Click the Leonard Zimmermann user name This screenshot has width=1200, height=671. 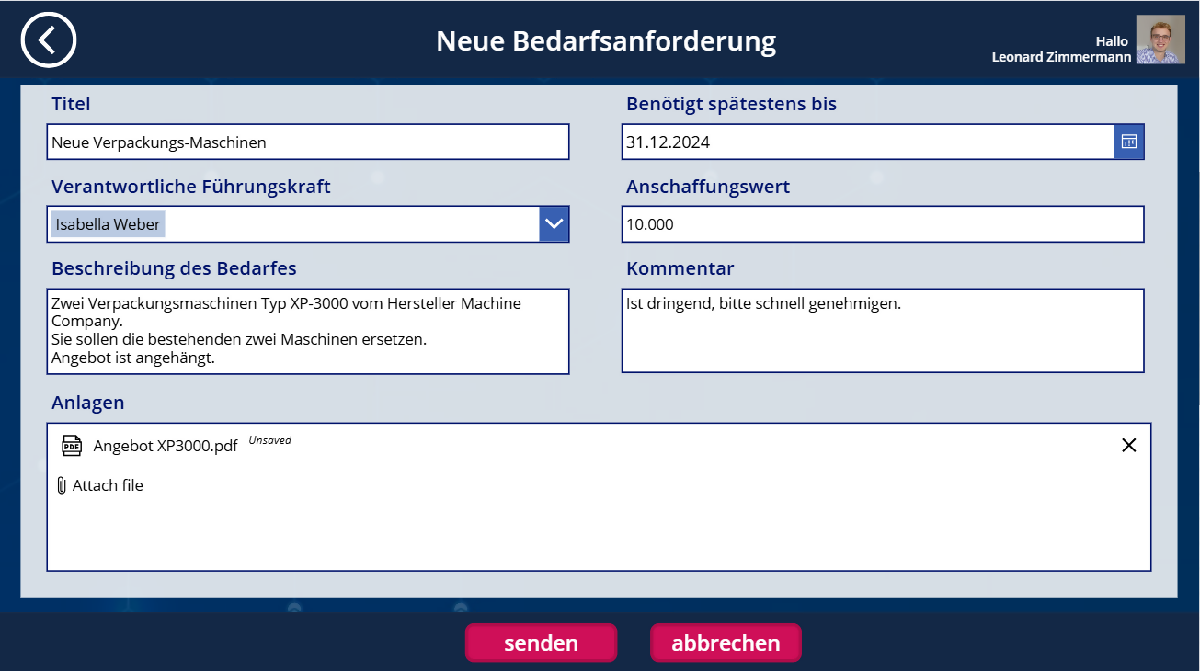(x=1061, y=57)
